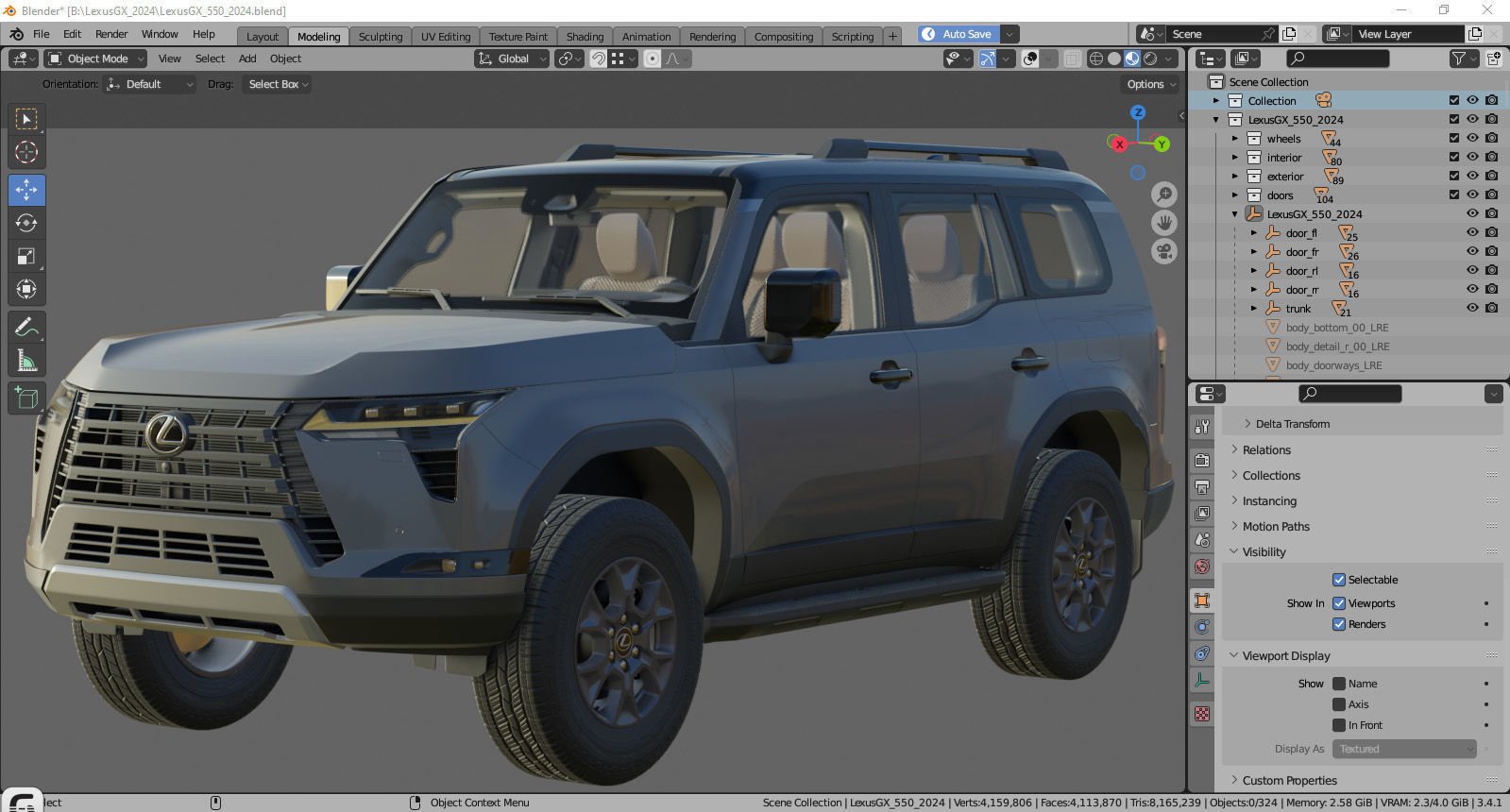Screen dimensions: 1510x812
Task: Click the pan view hand icon
Action: click(x=1164, y=223)
